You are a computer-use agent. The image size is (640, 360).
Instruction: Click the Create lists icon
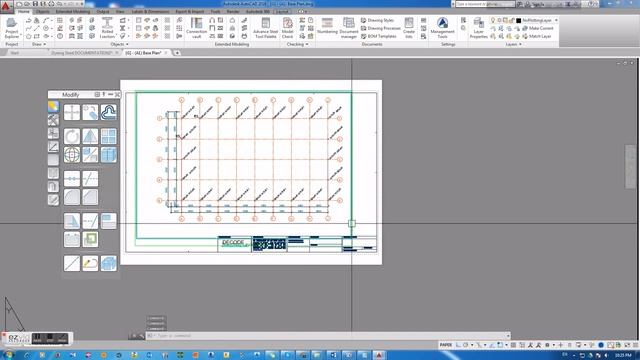pos(409,28)
